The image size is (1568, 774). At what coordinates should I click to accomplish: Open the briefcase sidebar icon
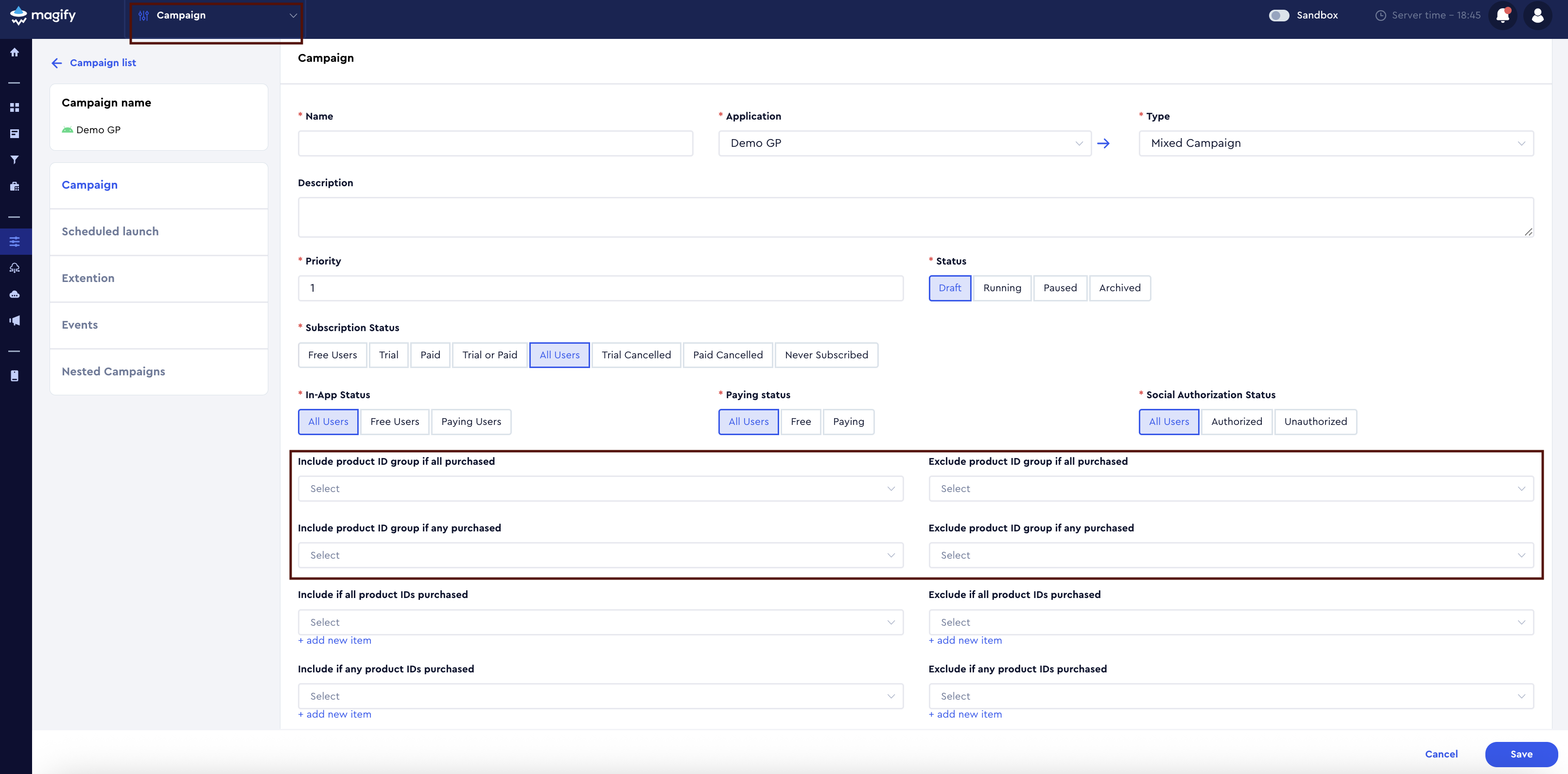point(15,186)
